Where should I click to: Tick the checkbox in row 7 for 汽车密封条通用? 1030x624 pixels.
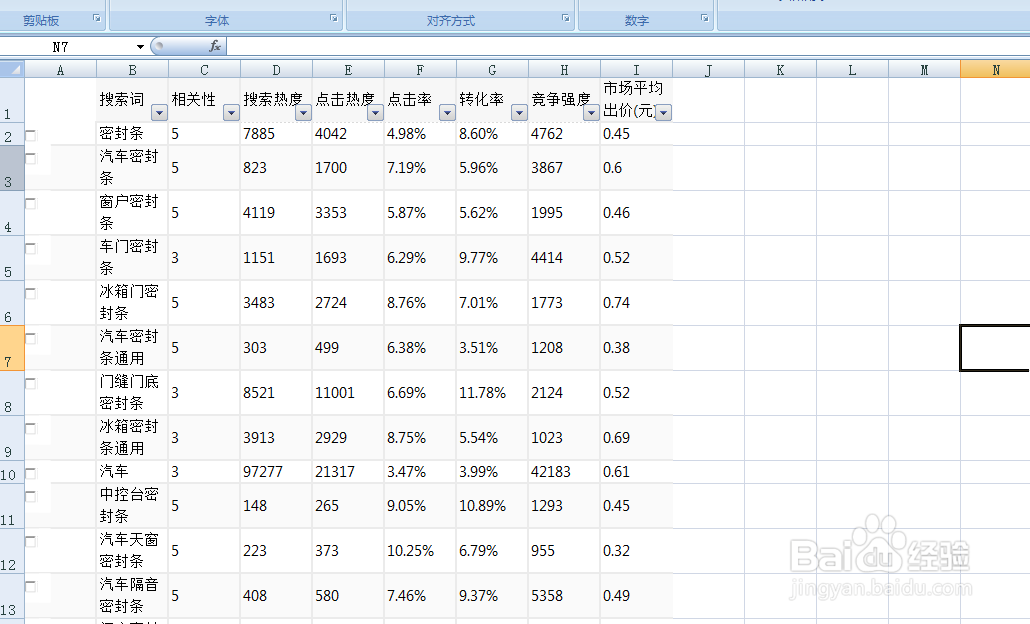(x=31, y=338)
